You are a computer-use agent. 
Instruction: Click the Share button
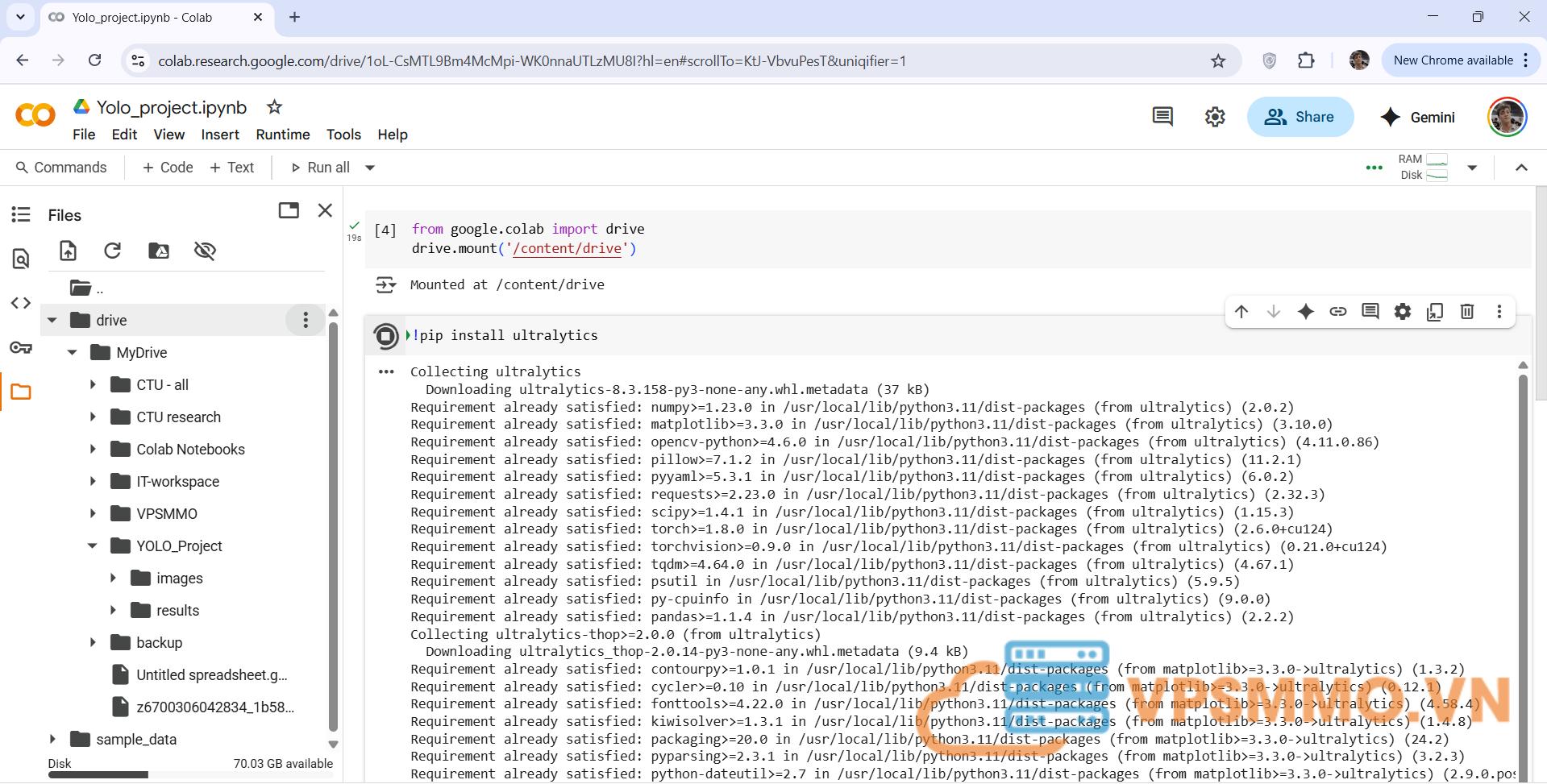point(1300,117)
